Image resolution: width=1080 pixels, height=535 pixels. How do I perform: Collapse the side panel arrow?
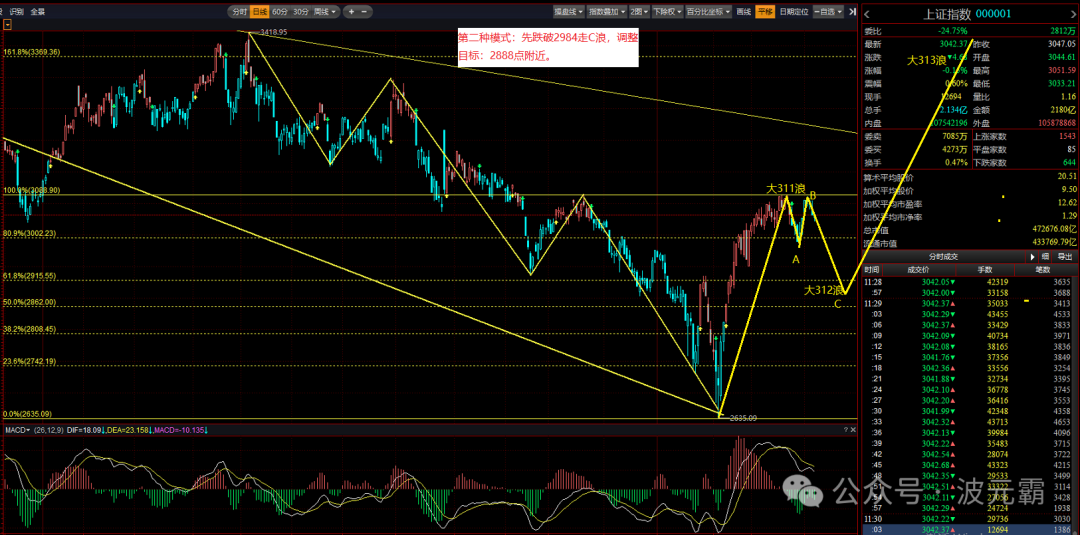click(x=853, y=12)
